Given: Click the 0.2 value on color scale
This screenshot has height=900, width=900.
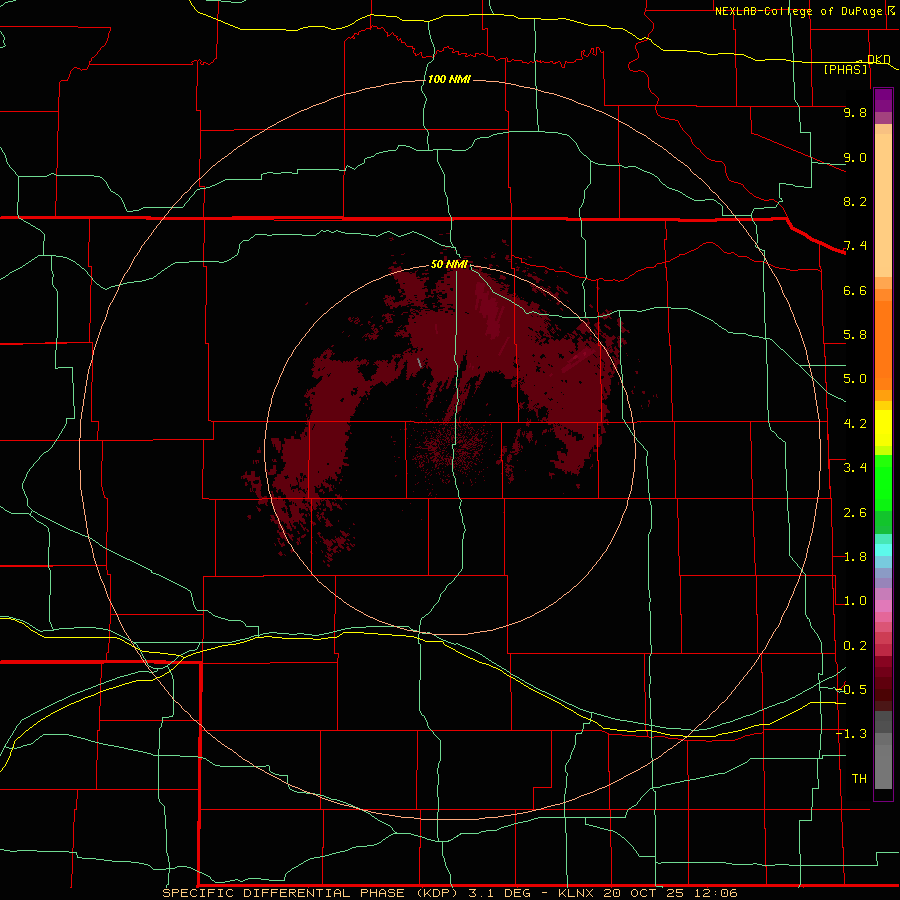Looking at the screenshot, I should click(855, 646).
